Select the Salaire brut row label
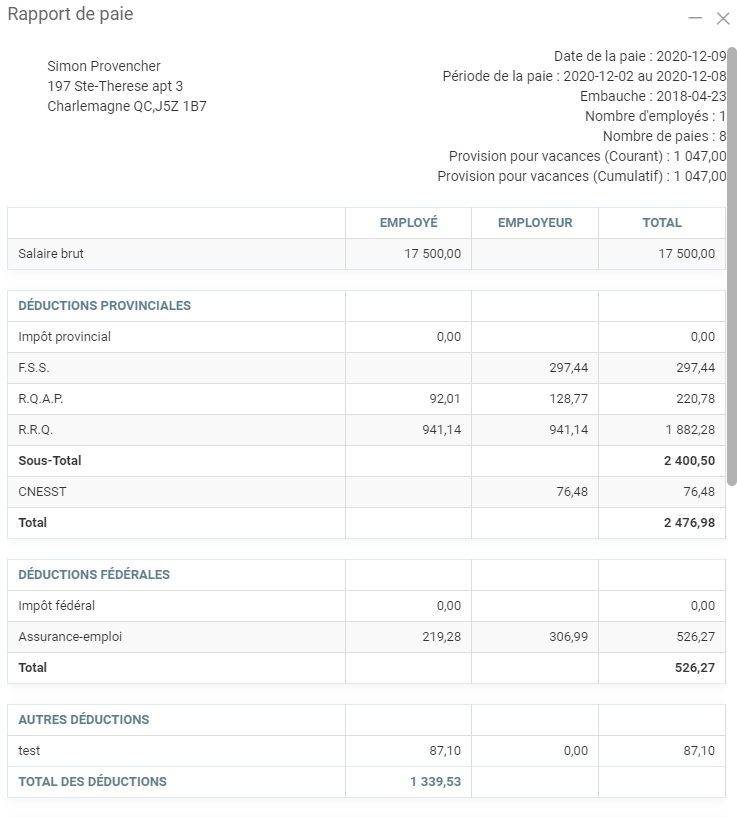This screenshot has width=737, height=817. pyautogui.click(x=51, y=254)
